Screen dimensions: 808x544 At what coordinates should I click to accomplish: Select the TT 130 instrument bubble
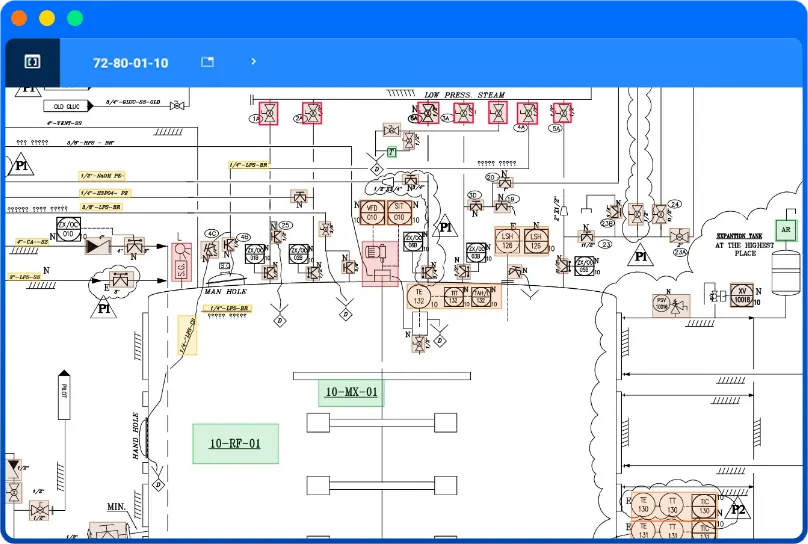point(672,505)
